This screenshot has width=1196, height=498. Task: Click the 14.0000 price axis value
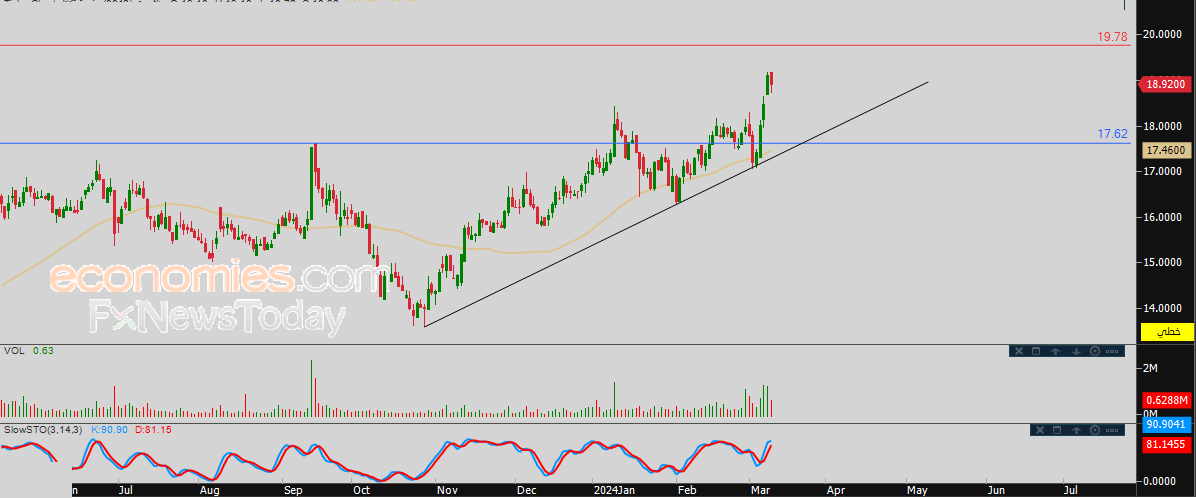[x=1164, y=308]
